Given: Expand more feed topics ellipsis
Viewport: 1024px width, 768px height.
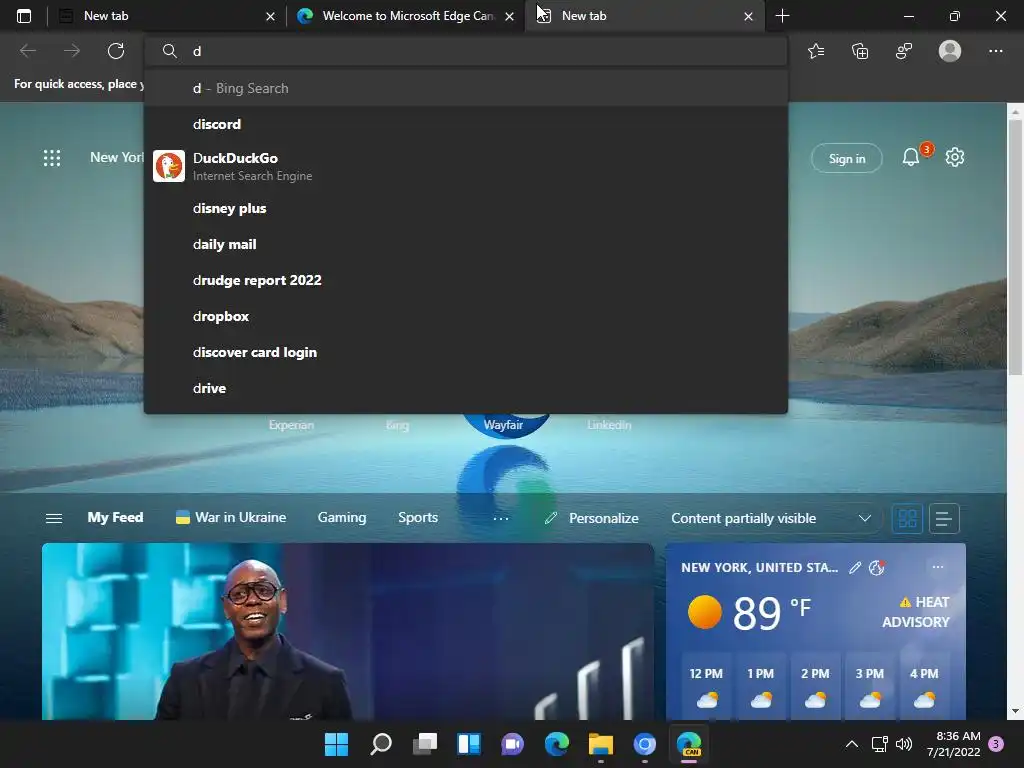Looking at the screenshot, I should click(501, 519).
